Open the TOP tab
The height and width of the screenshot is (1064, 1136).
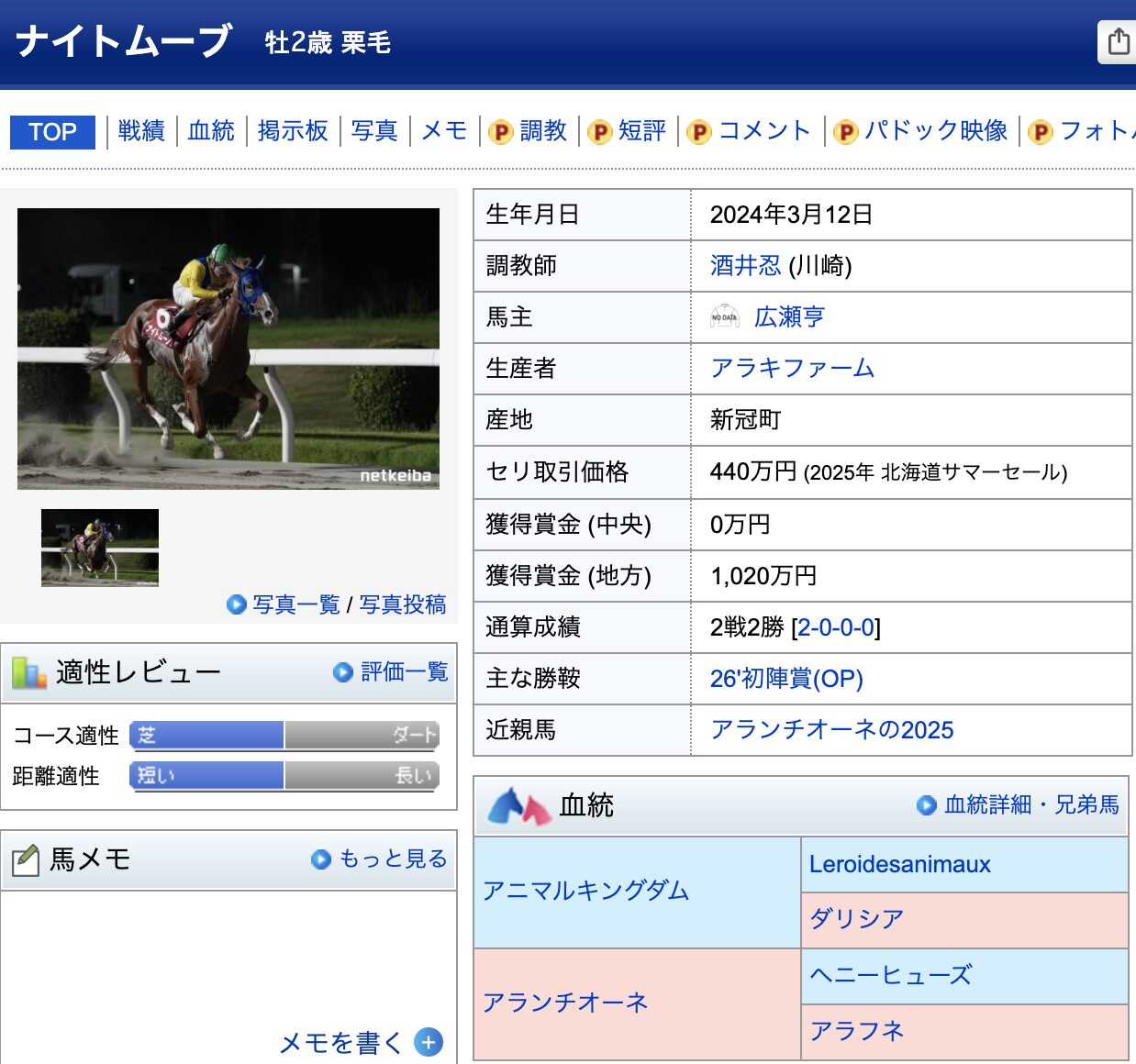point(52,132)
